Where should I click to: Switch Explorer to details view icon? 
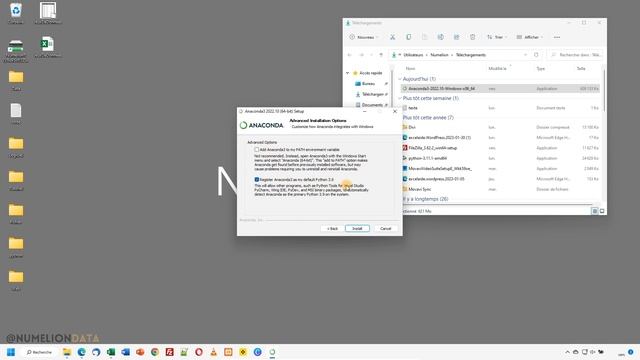[595, 211]
